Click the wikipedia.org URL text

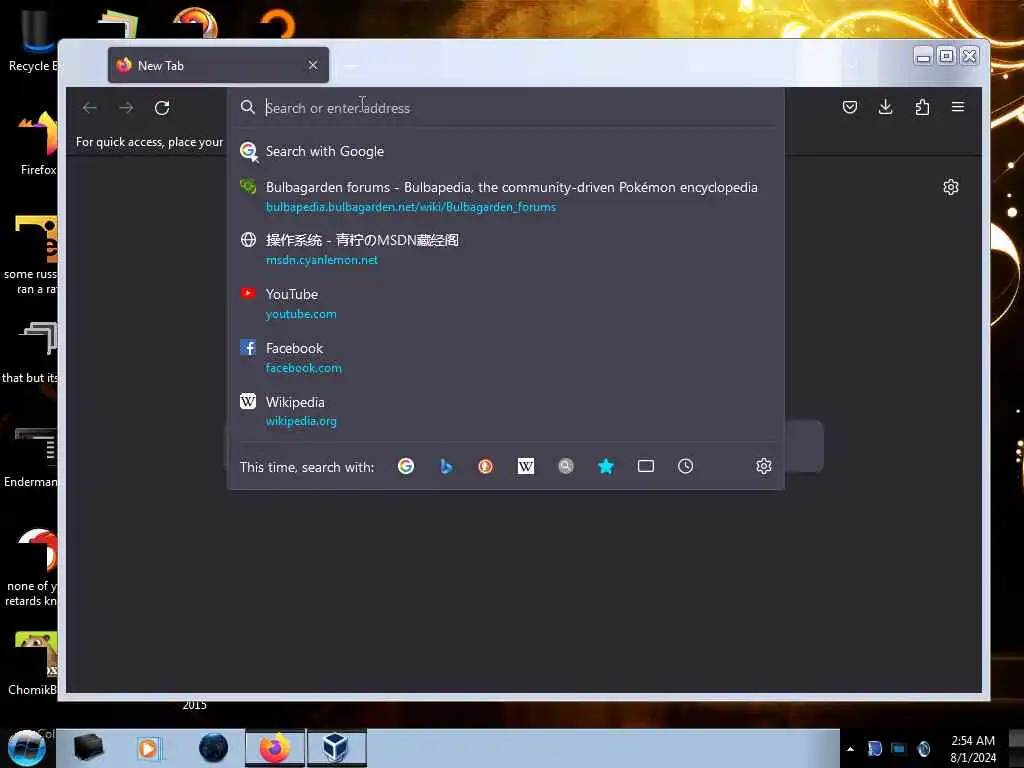(301, 422)
